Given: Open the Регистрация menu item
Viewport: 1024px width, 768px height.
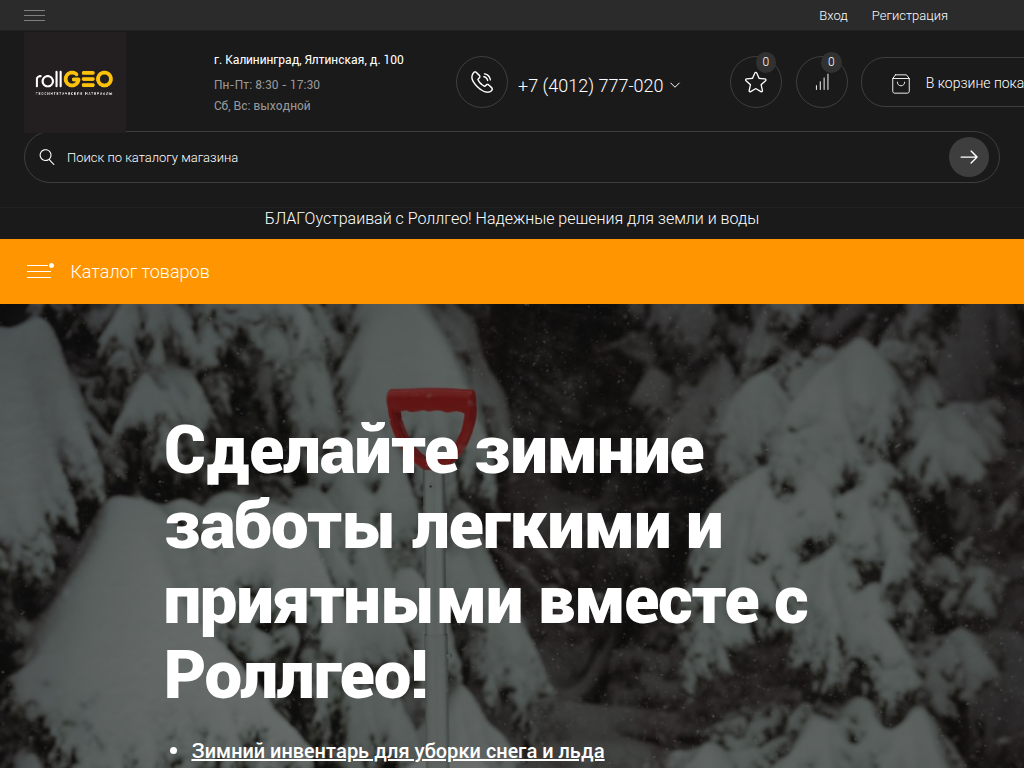Looking at the screenshot, I should coord(910,15).
